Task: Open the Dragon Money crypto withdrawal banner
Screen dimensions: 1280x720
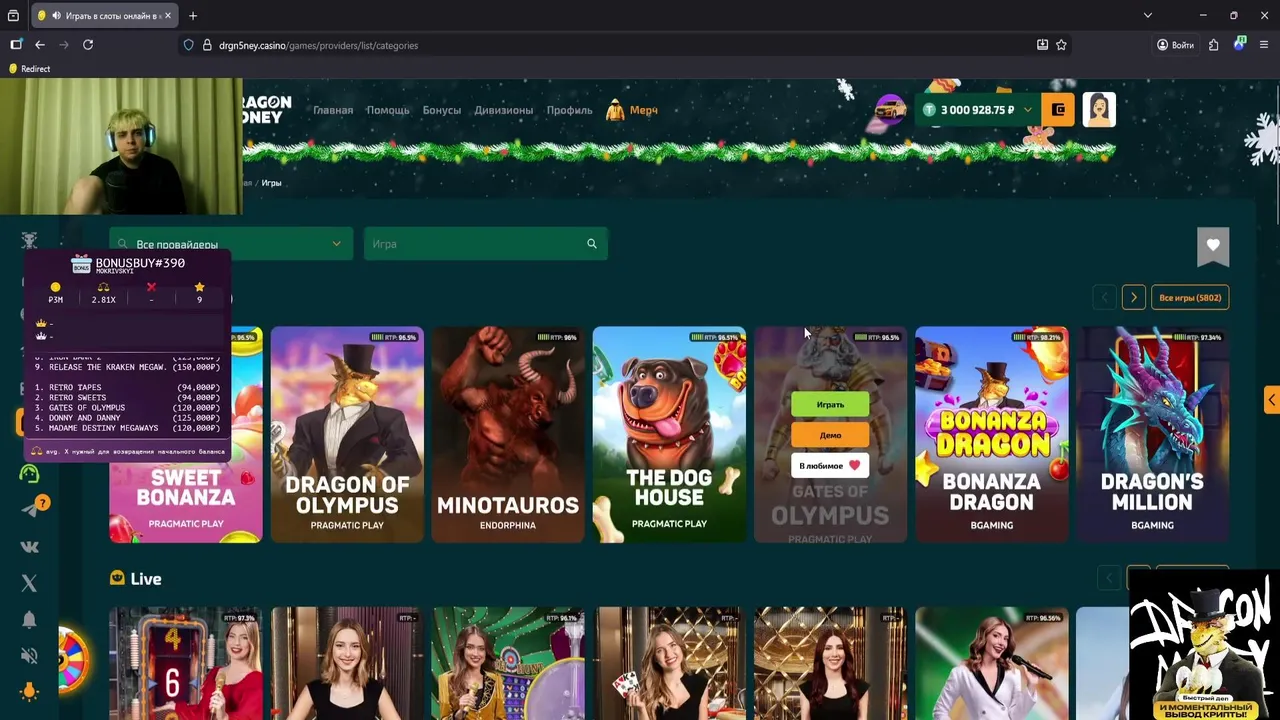Action: pos(1205,647)
